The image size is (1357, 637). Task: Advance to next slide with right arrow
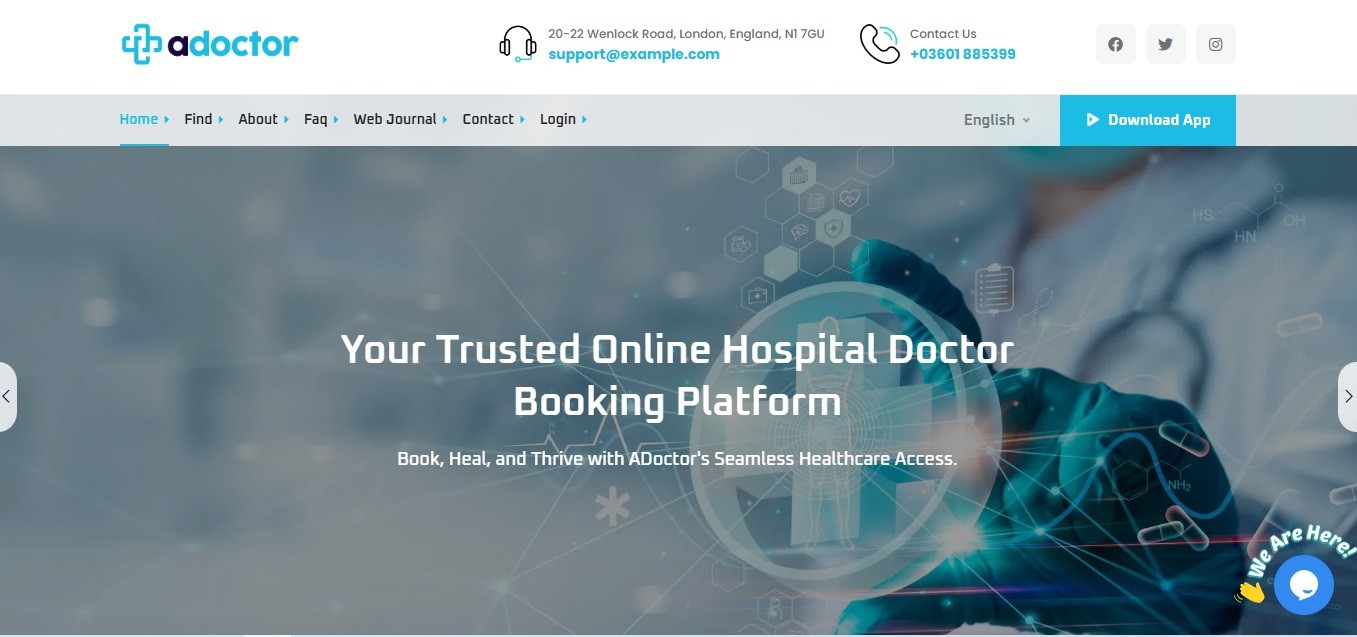point(1348,397)
